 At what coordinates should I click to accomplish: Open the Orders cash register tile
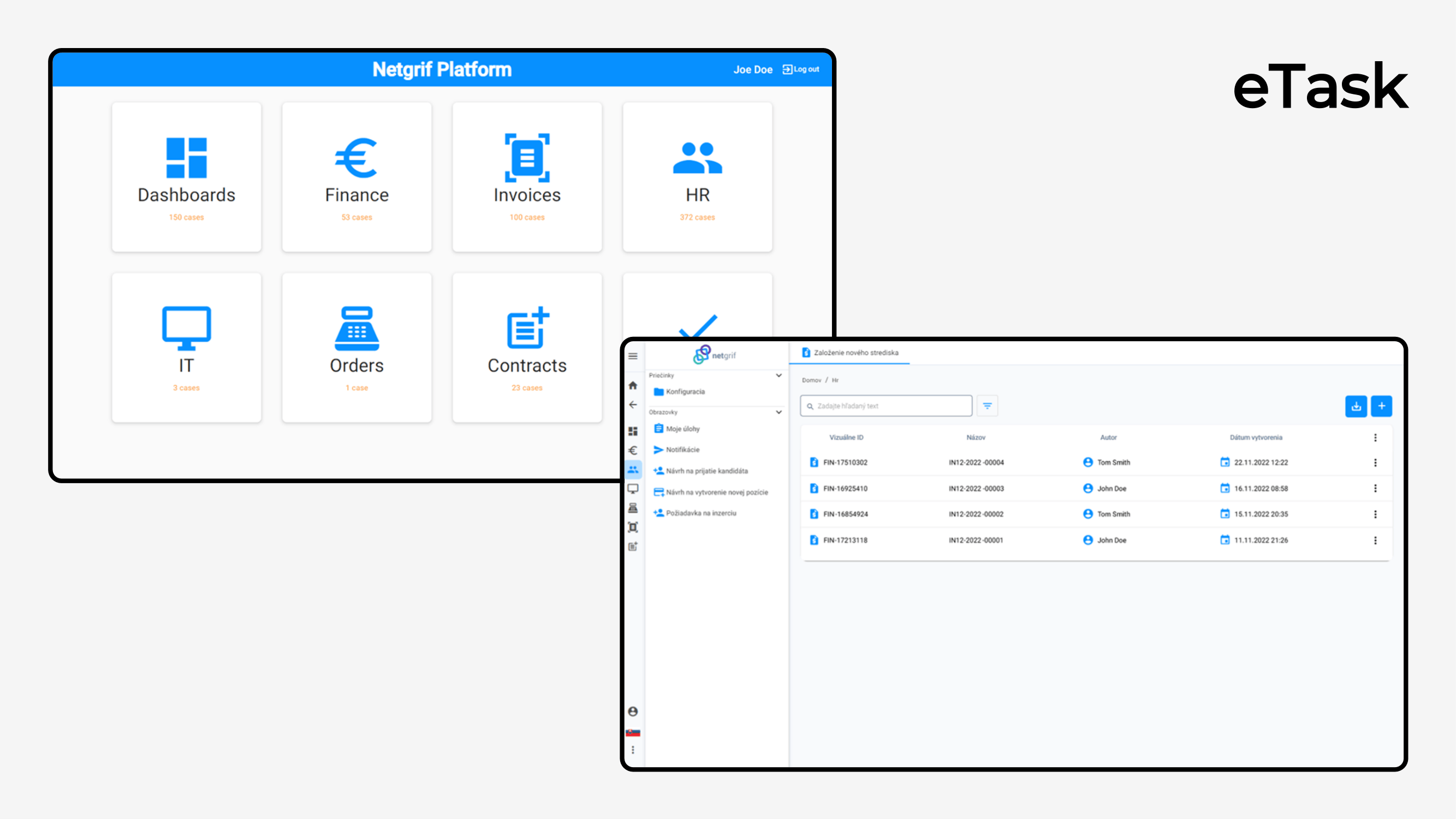[356, 348]
